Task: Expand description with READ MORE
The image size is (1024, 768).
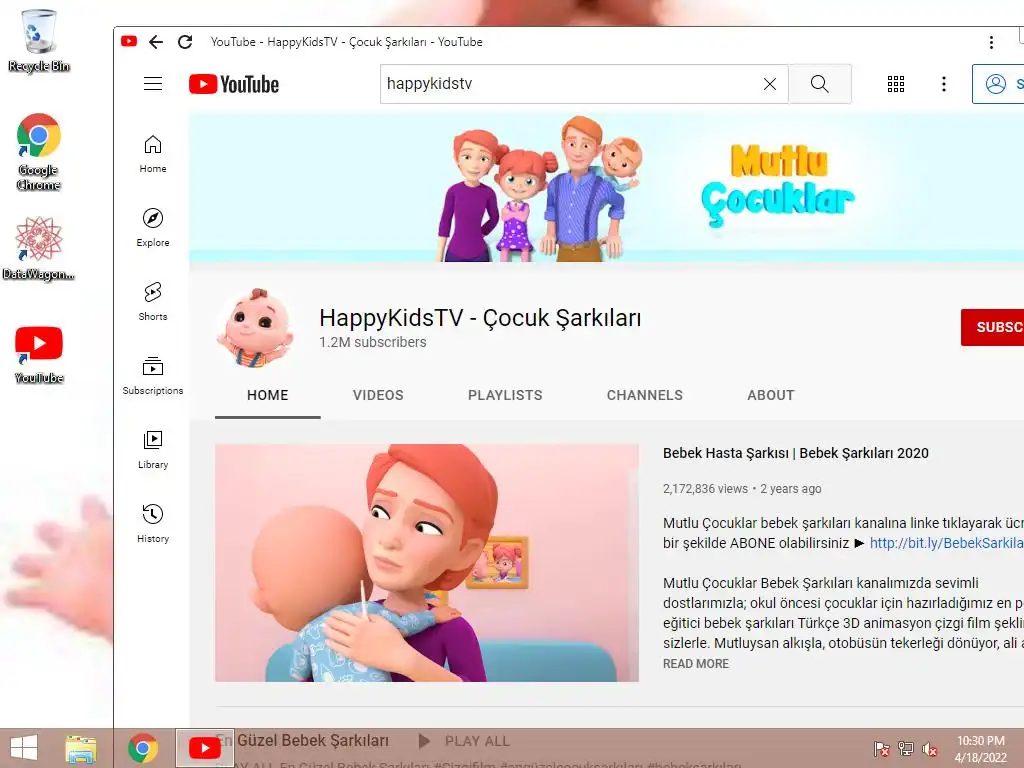Action: coord(696,664)
